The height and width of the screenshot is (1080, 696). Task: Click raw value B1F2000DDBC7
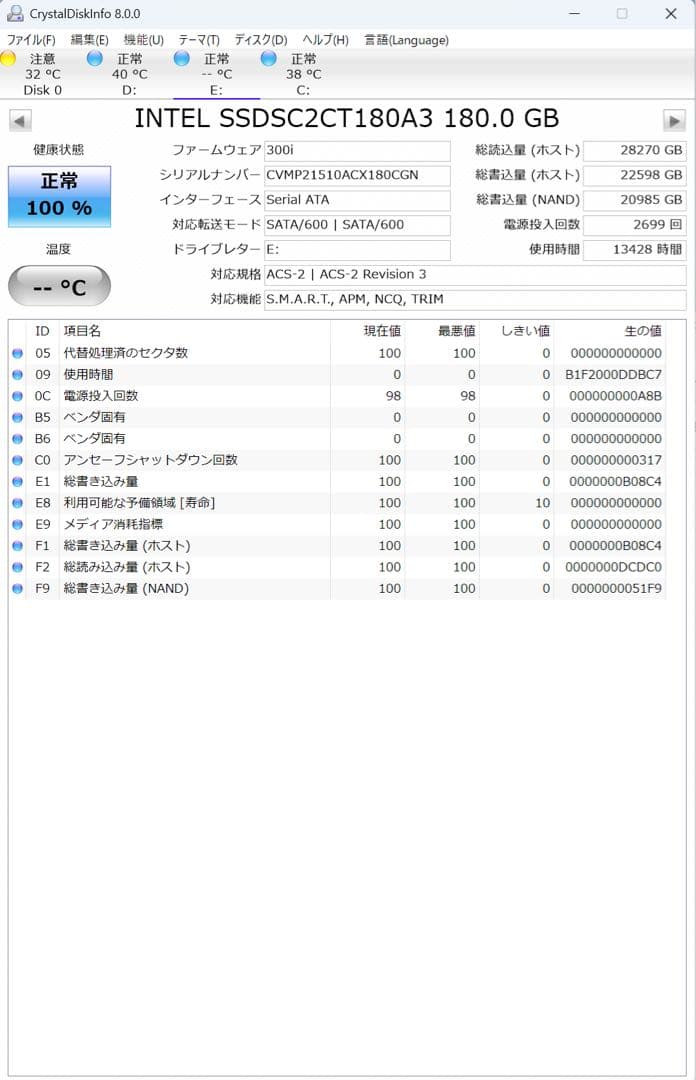613,375
